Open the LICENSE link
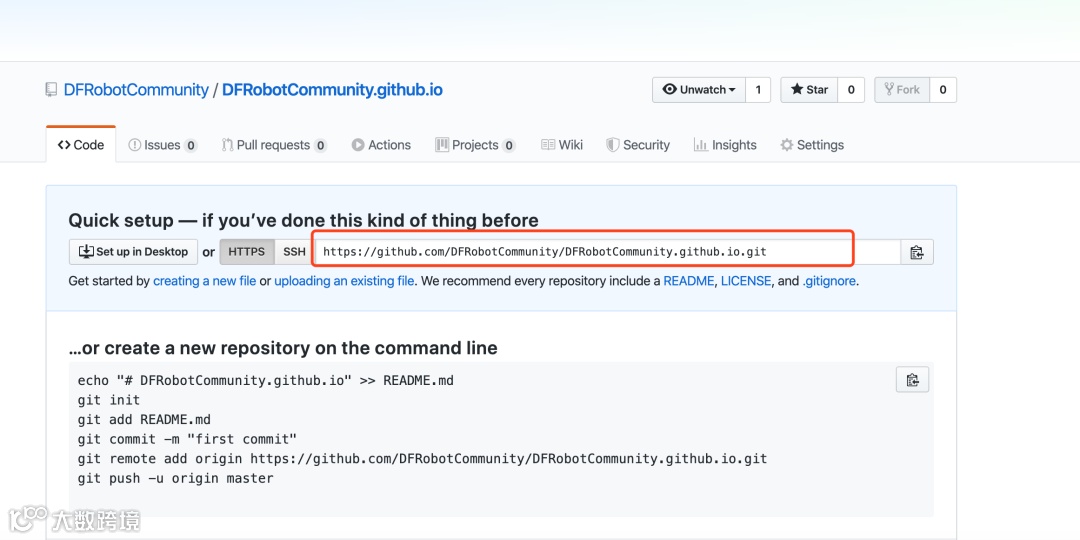The width and height of the screenshot is (1080, 540). pyautogui.click(x=746, y=281)
